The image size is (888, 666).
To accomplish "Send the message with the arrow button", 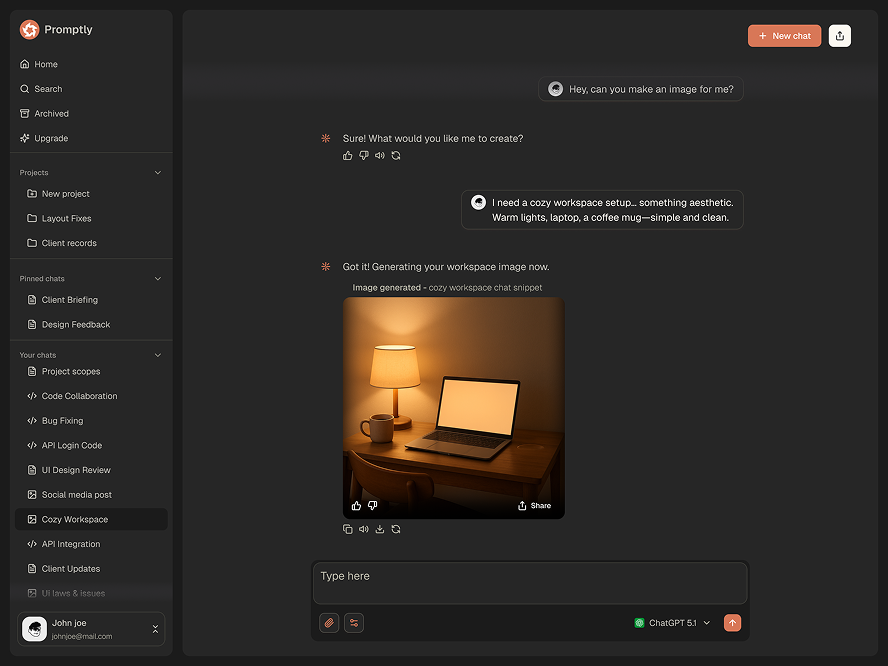I will (x=732, y=623).
